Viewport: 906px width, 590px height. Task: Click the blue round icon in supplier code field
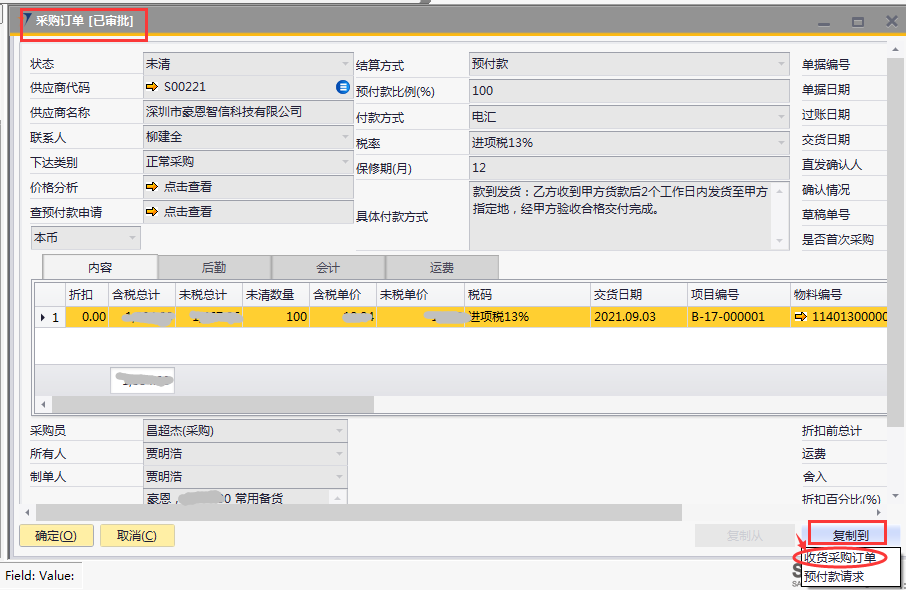click(x=343, y=88)
